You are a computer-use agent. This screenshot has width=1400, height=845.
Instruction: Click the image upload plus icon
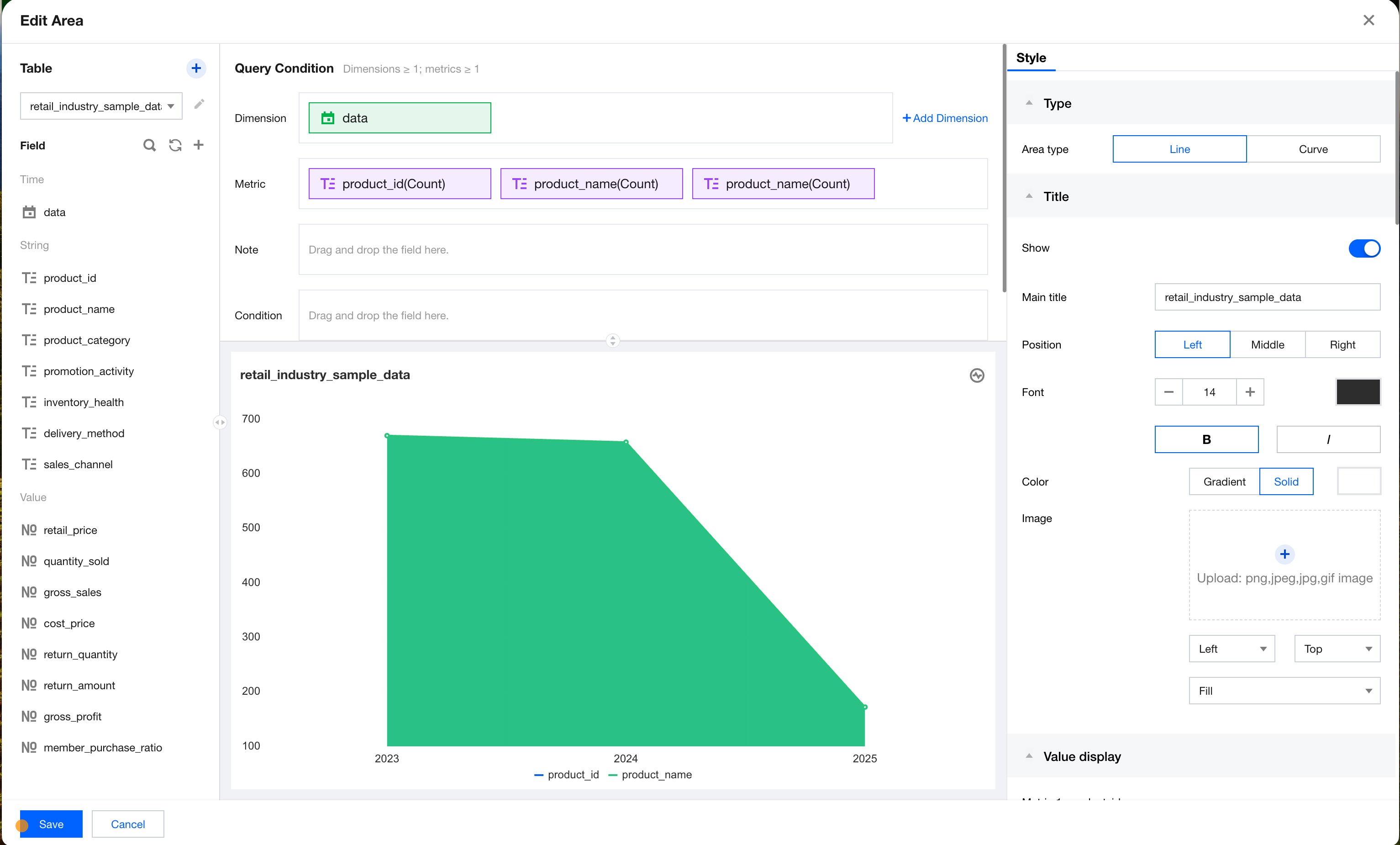(x=1284, y=554)
